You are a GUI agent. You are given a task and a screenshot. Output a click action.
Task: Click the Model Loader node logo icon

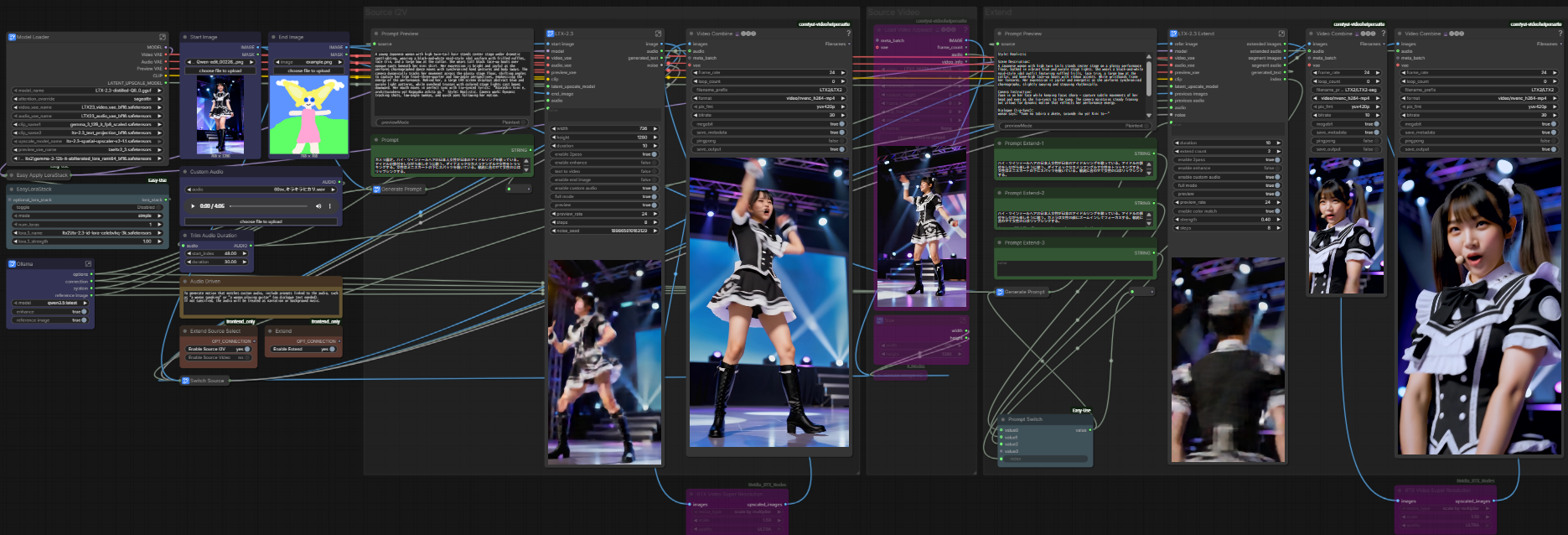tap(12, 37)
